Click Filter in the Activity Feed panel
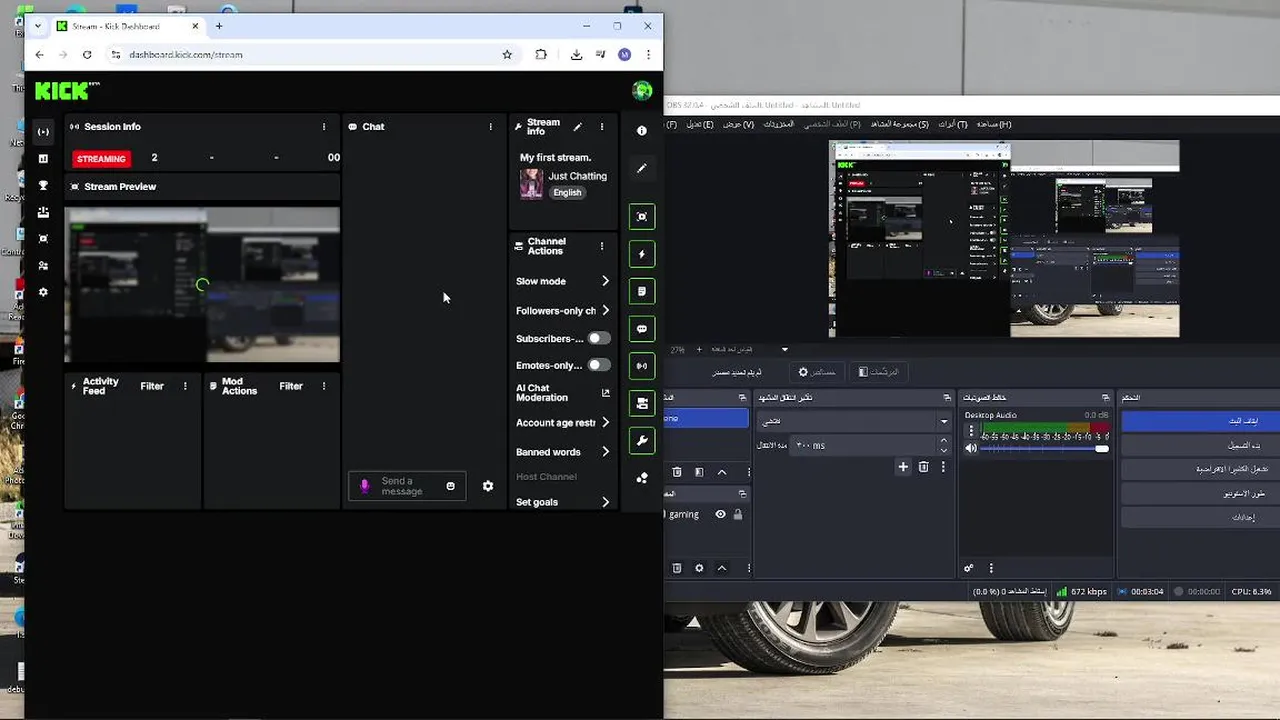The image size is (1280, 720). 152,386
